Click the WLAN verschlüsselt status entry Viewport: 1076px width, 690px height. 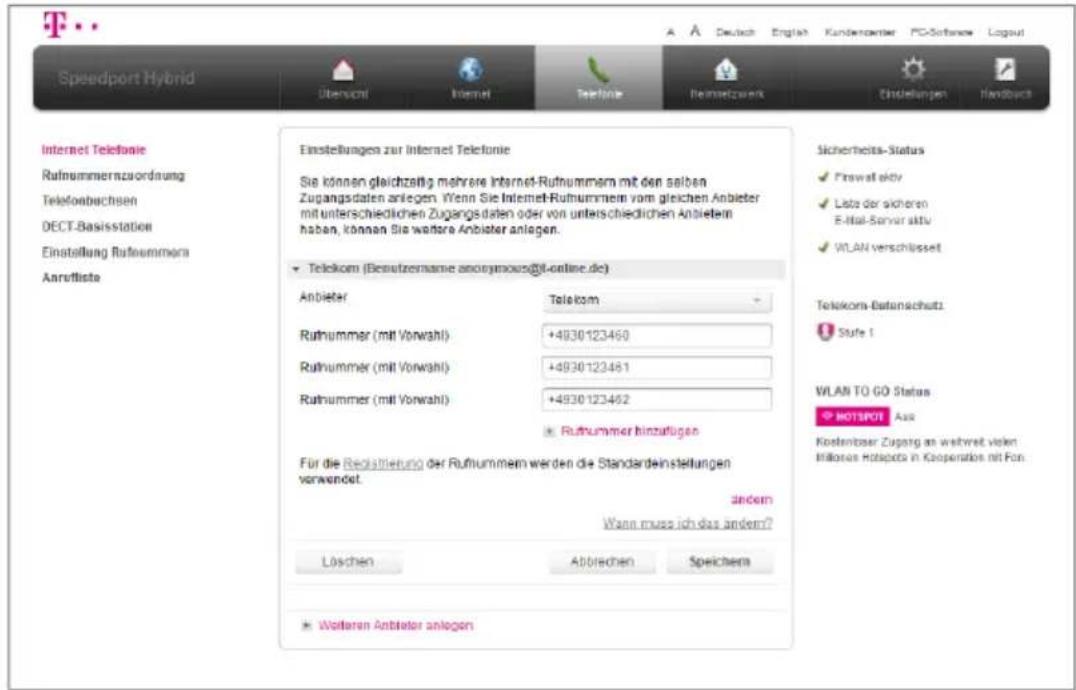coord(879,248)
